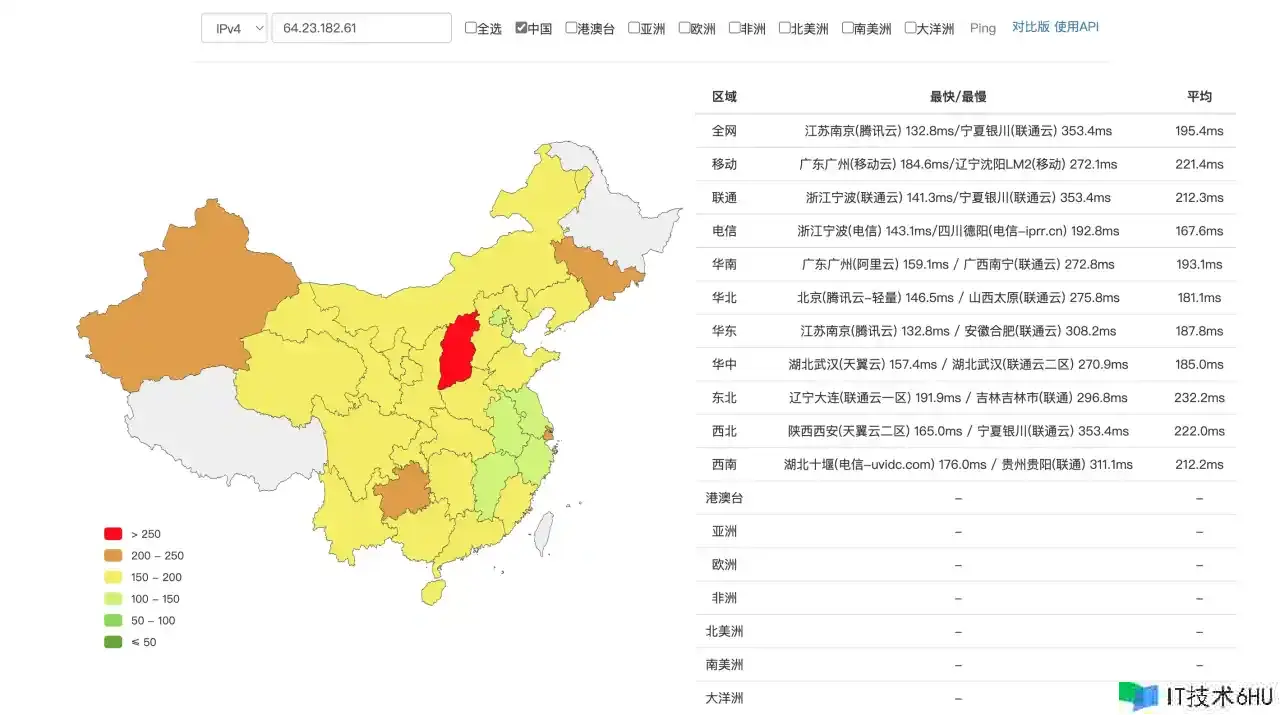This screenshot has width=1280, height=715.
Task: Tick the 亚洲 region checkbox
Action: pyautogui.click(x=634, y=28)
